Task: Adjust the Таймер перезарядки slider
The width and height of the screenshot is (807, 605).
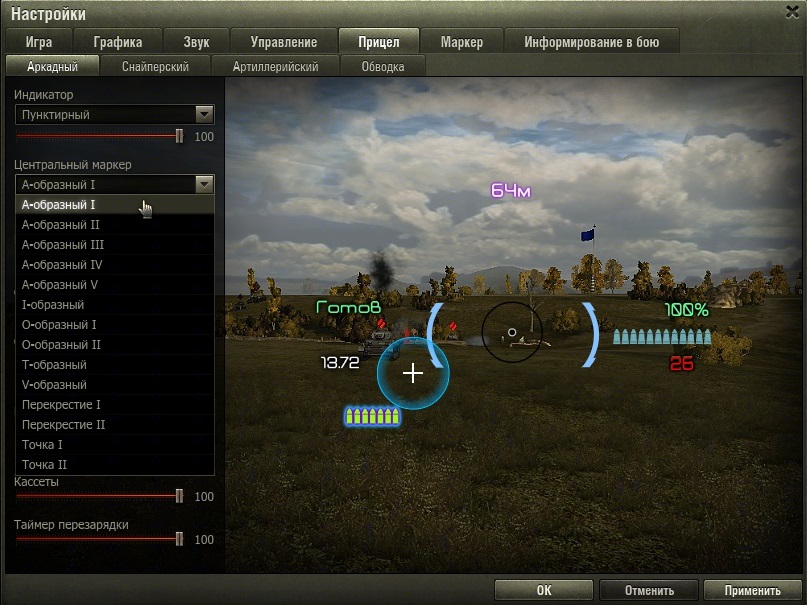Action: point(179,539)
